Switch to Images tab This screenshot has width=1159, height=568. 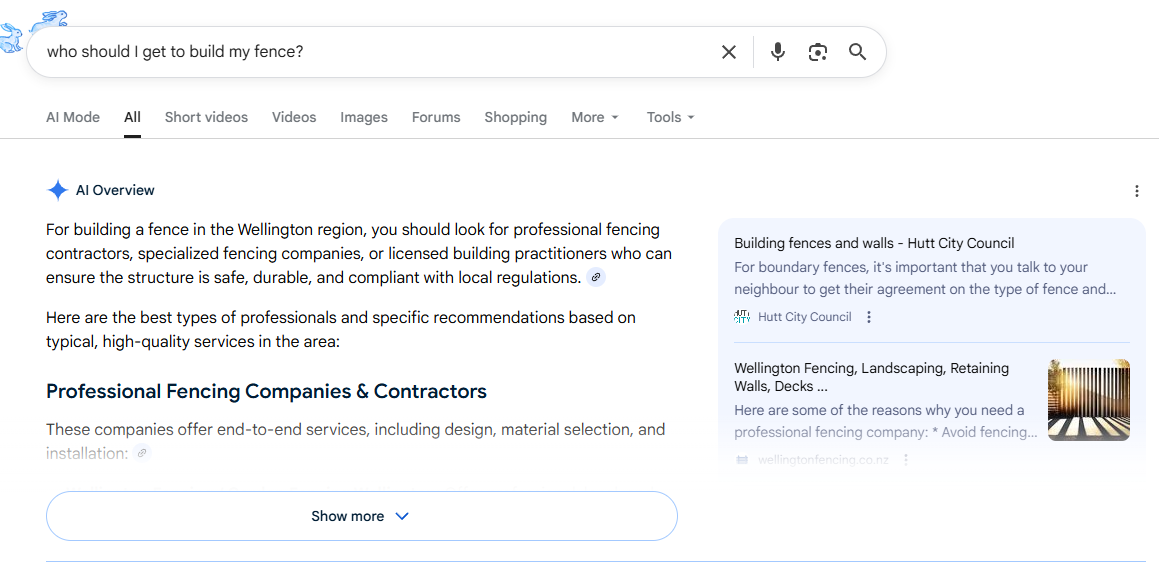click(x=364, y=117)
